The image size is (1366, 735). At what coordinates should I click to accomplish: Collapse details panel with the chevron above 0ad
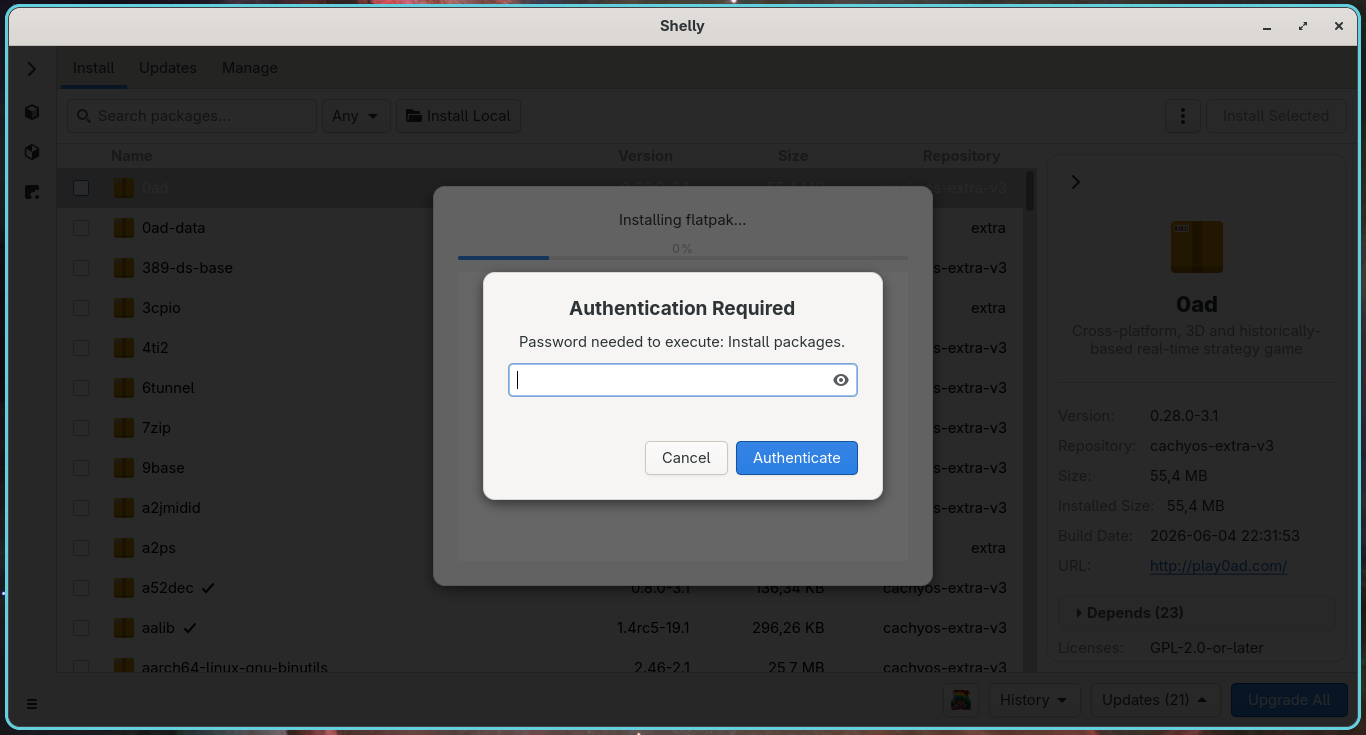pyautogui.click(x=1076, y=182)
